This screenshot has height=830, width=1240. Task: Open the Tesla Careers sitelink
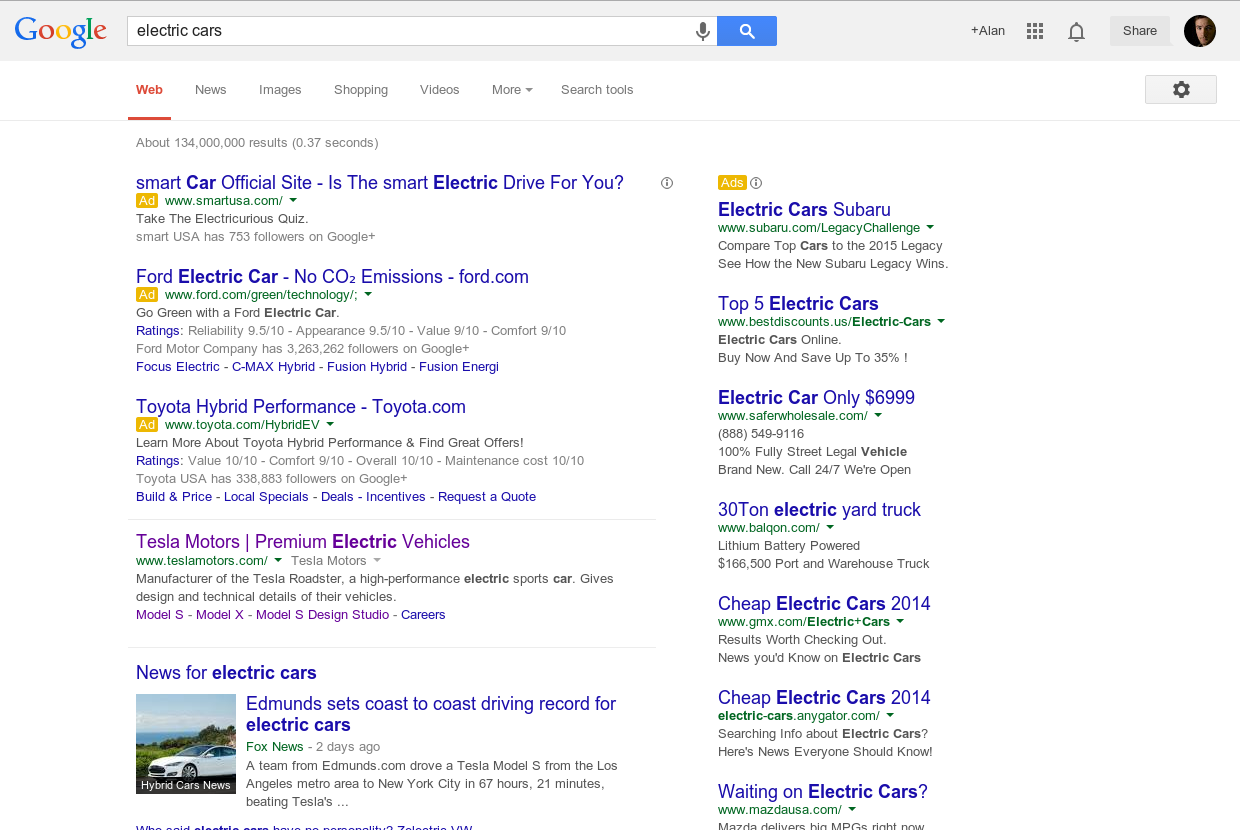click(423, 615)
